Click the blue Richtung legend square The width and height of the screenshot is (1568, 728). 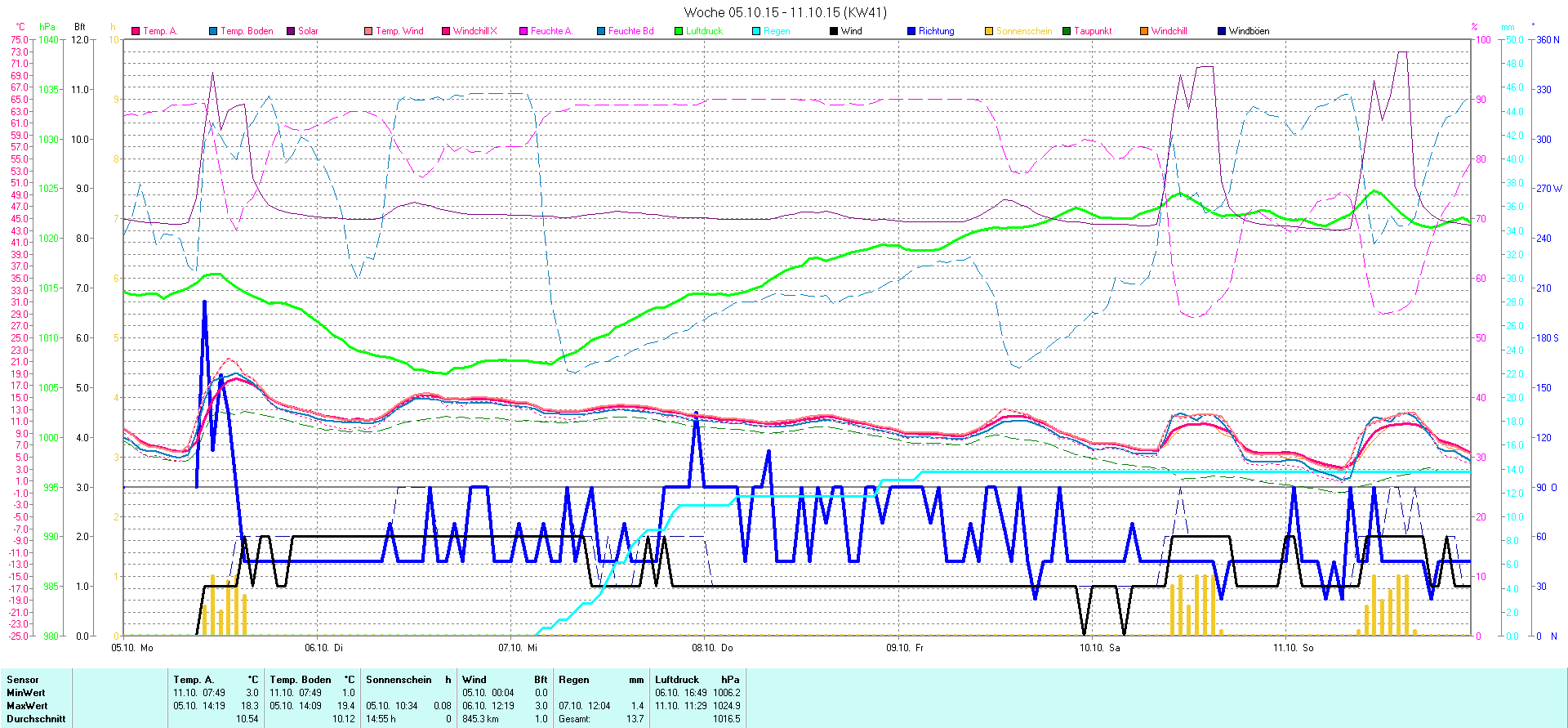click(x=911, y=31)
